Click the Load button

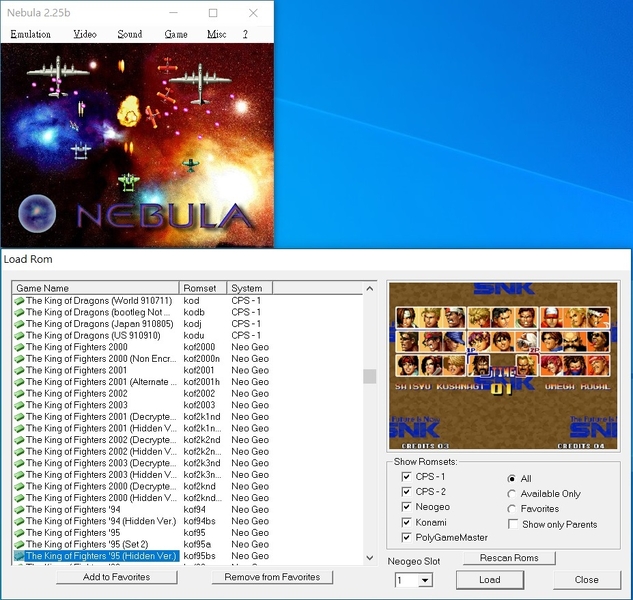coord(490,580)
